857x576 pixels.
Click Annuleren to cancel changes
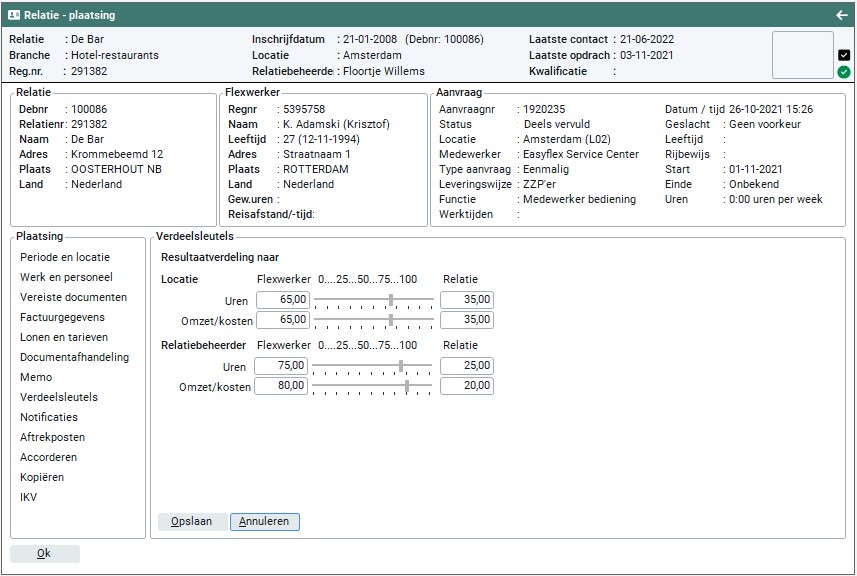[x=264, y=522]
